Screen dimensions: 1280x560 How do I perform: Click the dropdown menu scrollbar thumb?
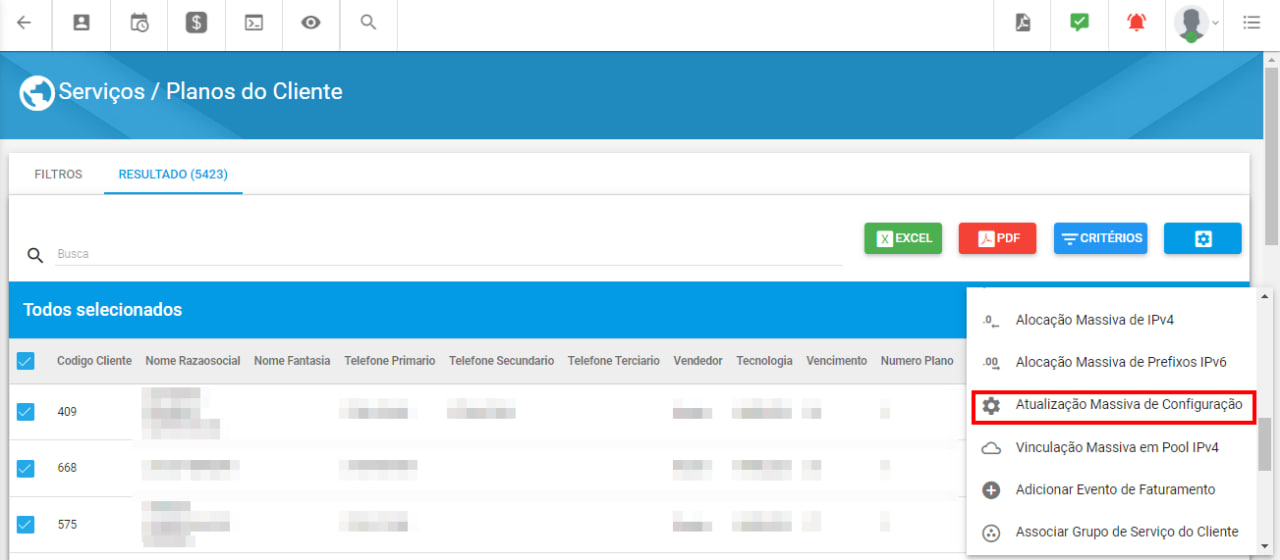pos(1264,445)
